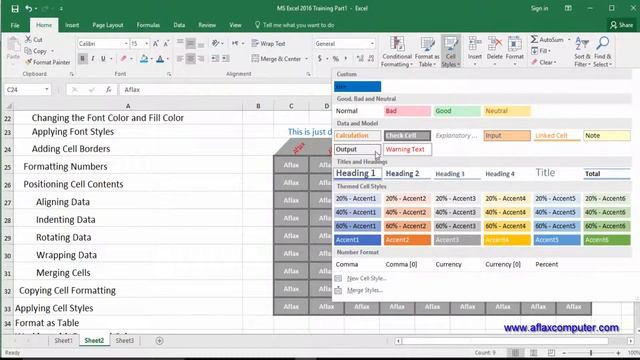Switch to the Data tab
The height and width of the screenshot is (360, 640).
pyautogui.click(x=179, y=25)
